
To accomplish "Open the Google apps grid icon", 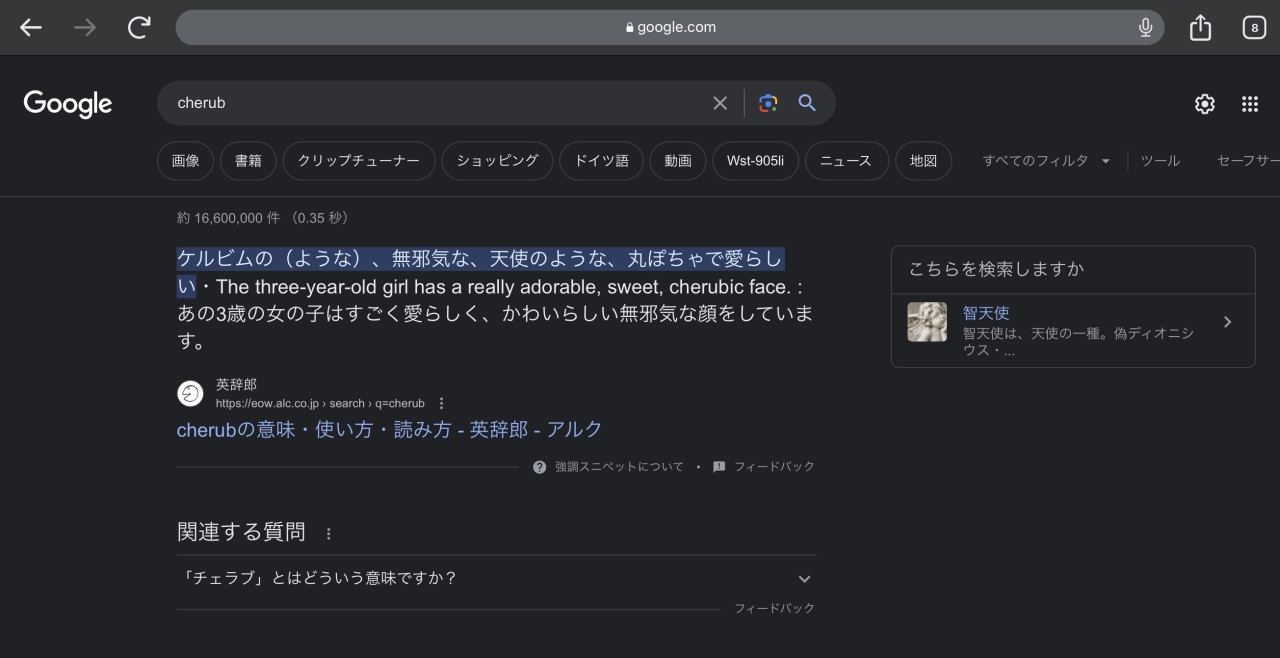I will coord(1249,104).
